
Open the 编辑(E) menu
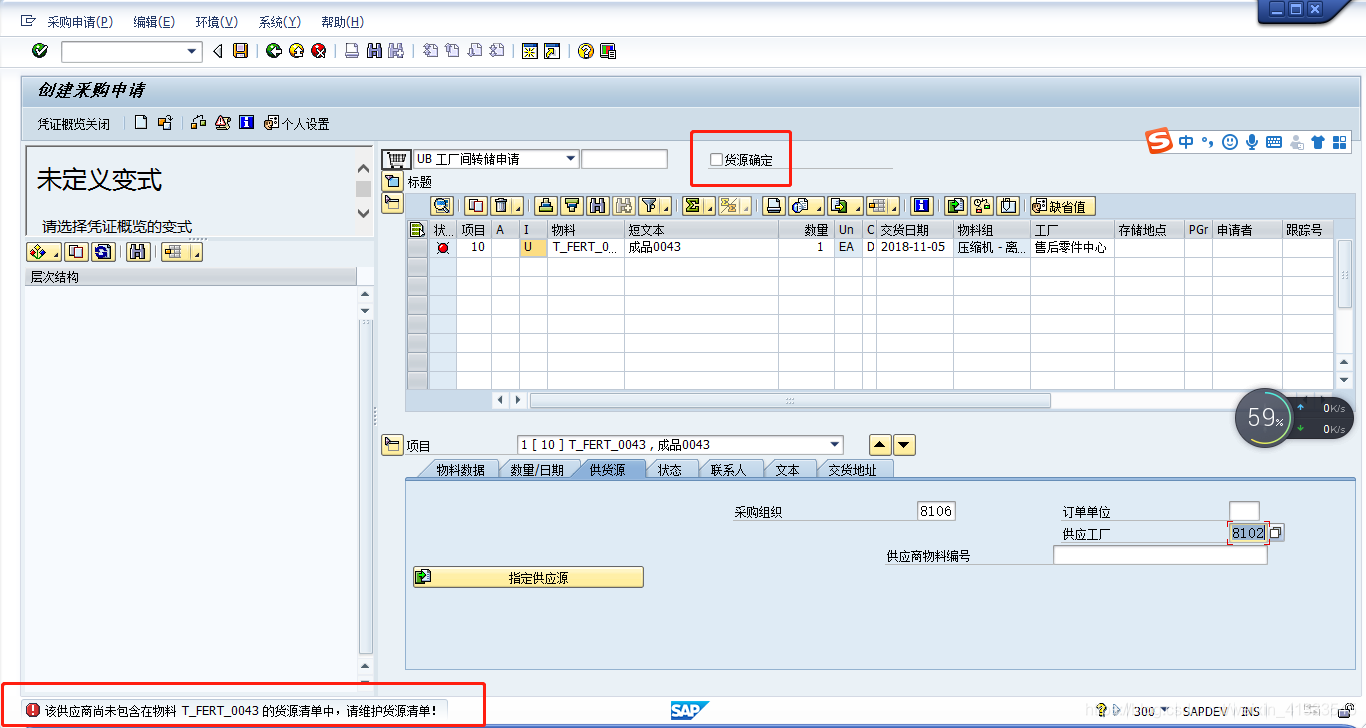tap(154, 22)
